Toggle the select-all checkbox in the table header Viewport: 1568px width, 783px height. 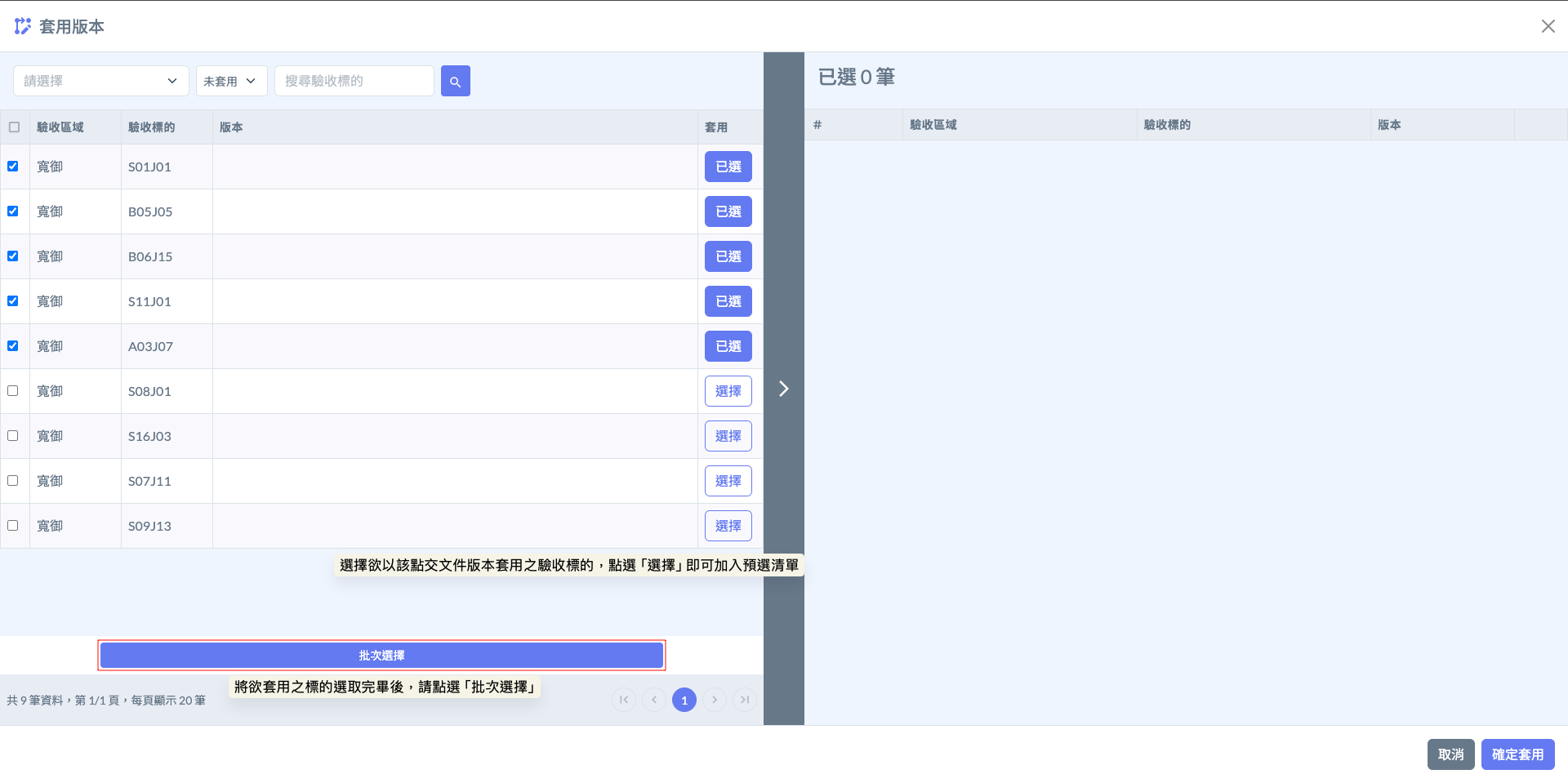pyautogui.click(x=14, y=127)
